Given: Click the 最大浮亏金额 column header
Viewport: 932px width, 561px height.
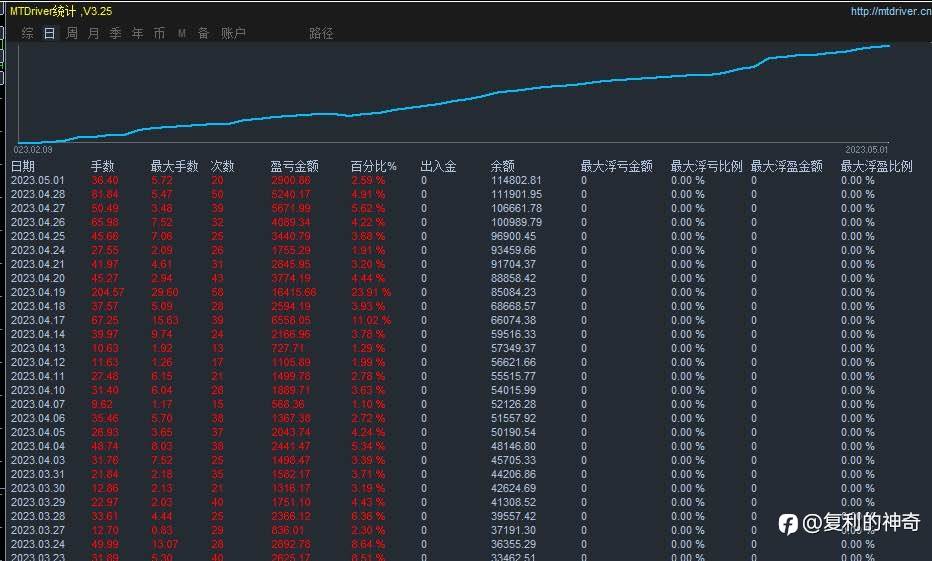Looking at the screenshot, I should 616,166.
